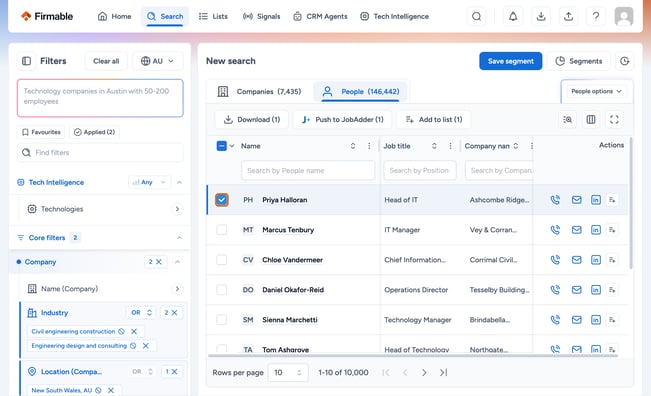This screenshot has height=396, width=651.
Task: Click the Find filters search field
Action: [x=100, y=152]
